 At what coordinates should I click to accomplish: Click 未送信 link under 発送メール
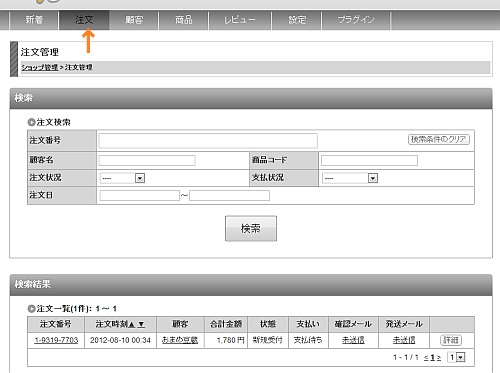point(404,340)
